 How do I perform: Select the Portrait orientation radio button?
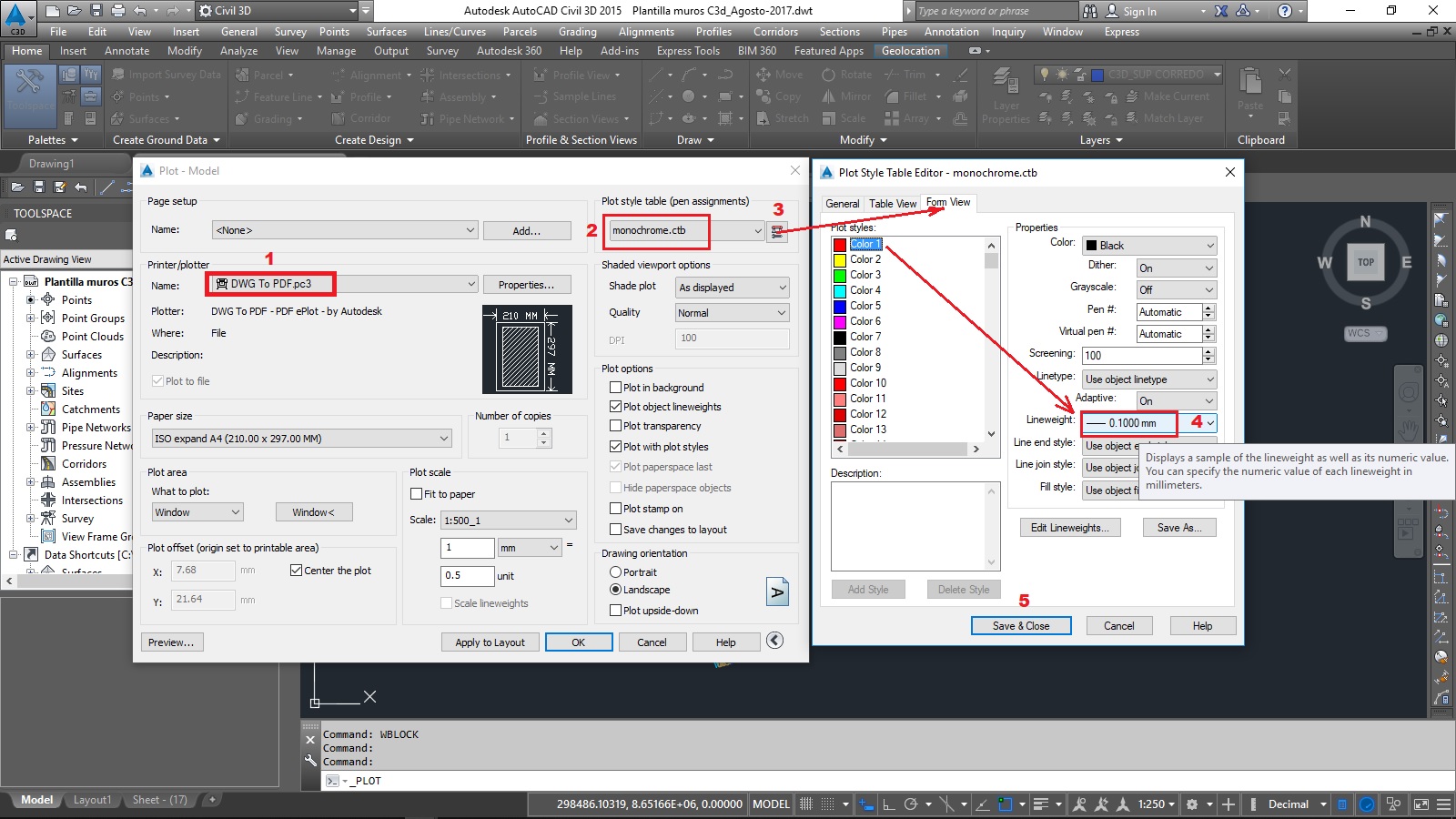coord(616,572)
